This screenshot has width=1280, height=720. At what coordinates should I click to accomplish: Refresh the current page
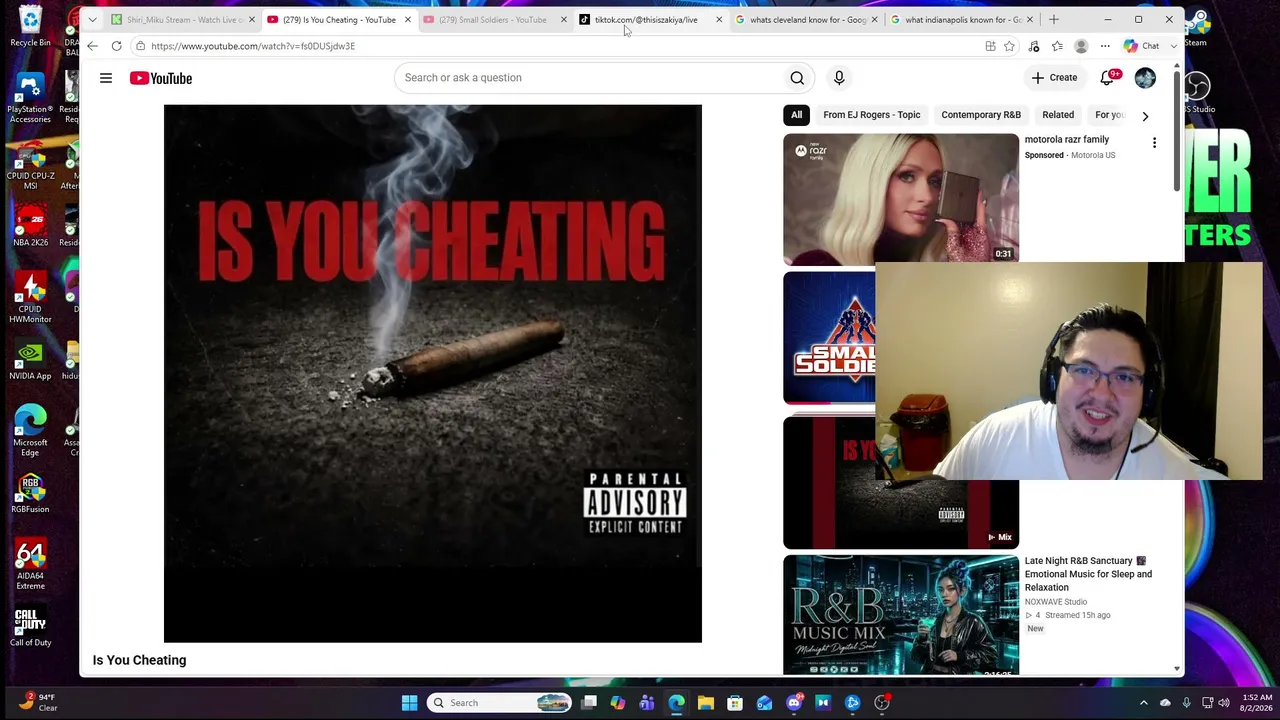tap(117, 46)
